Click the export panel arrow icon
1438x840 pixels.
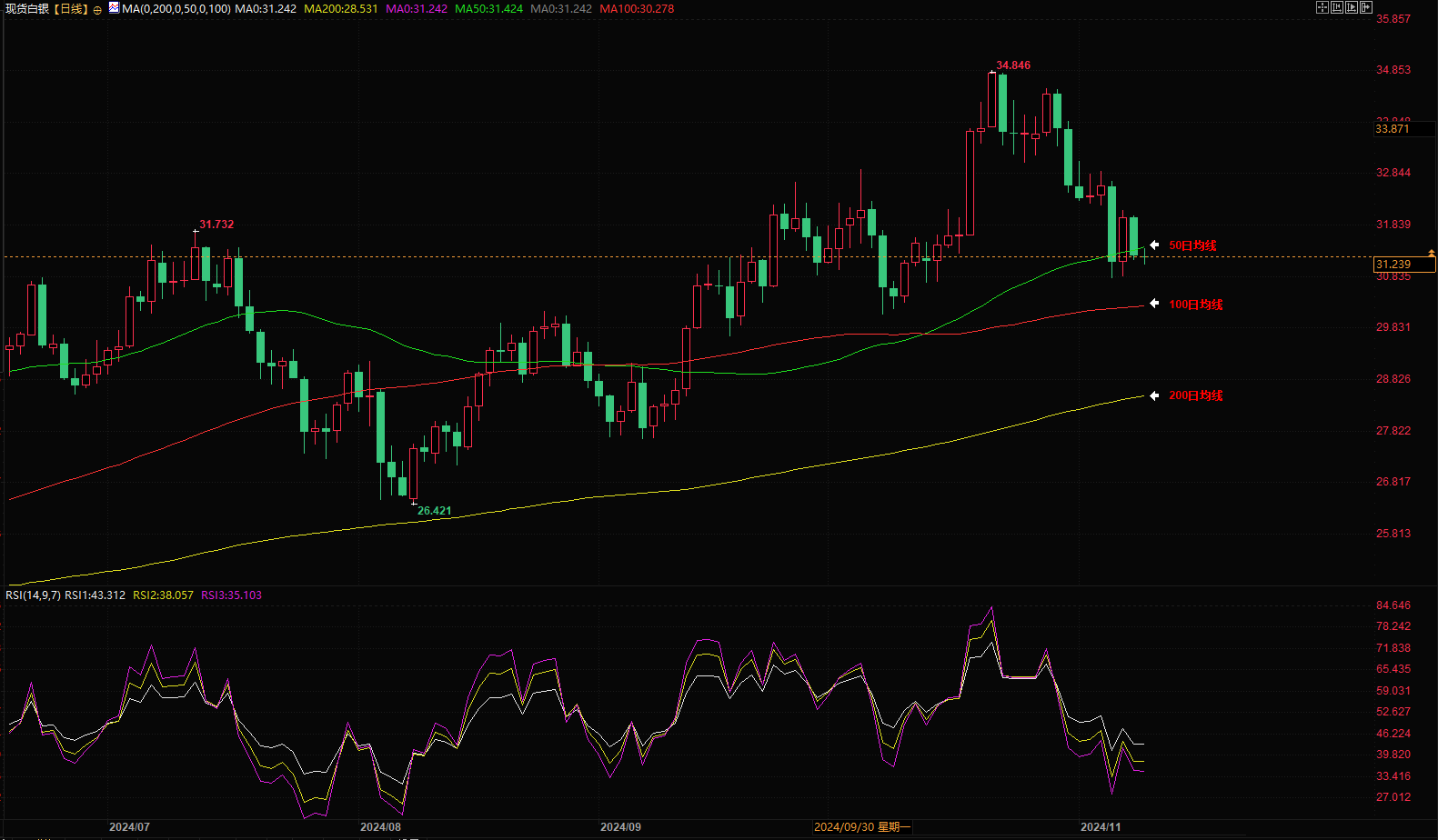pyautogui.click(x=1366, y=7)
